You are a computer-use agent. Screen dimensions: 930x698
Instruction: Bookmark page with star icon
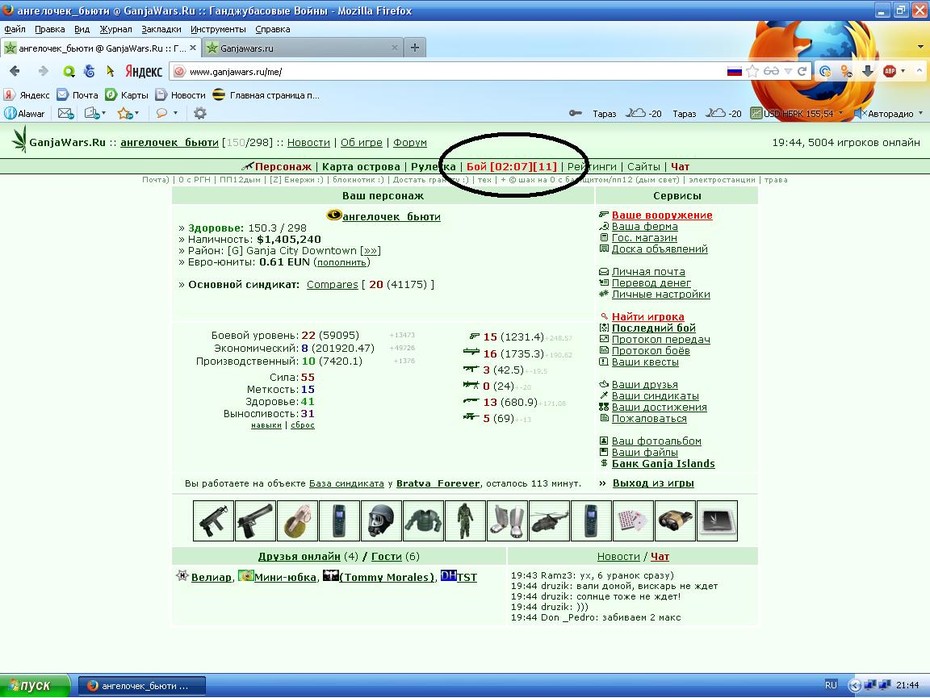click(x=752, y=71)
